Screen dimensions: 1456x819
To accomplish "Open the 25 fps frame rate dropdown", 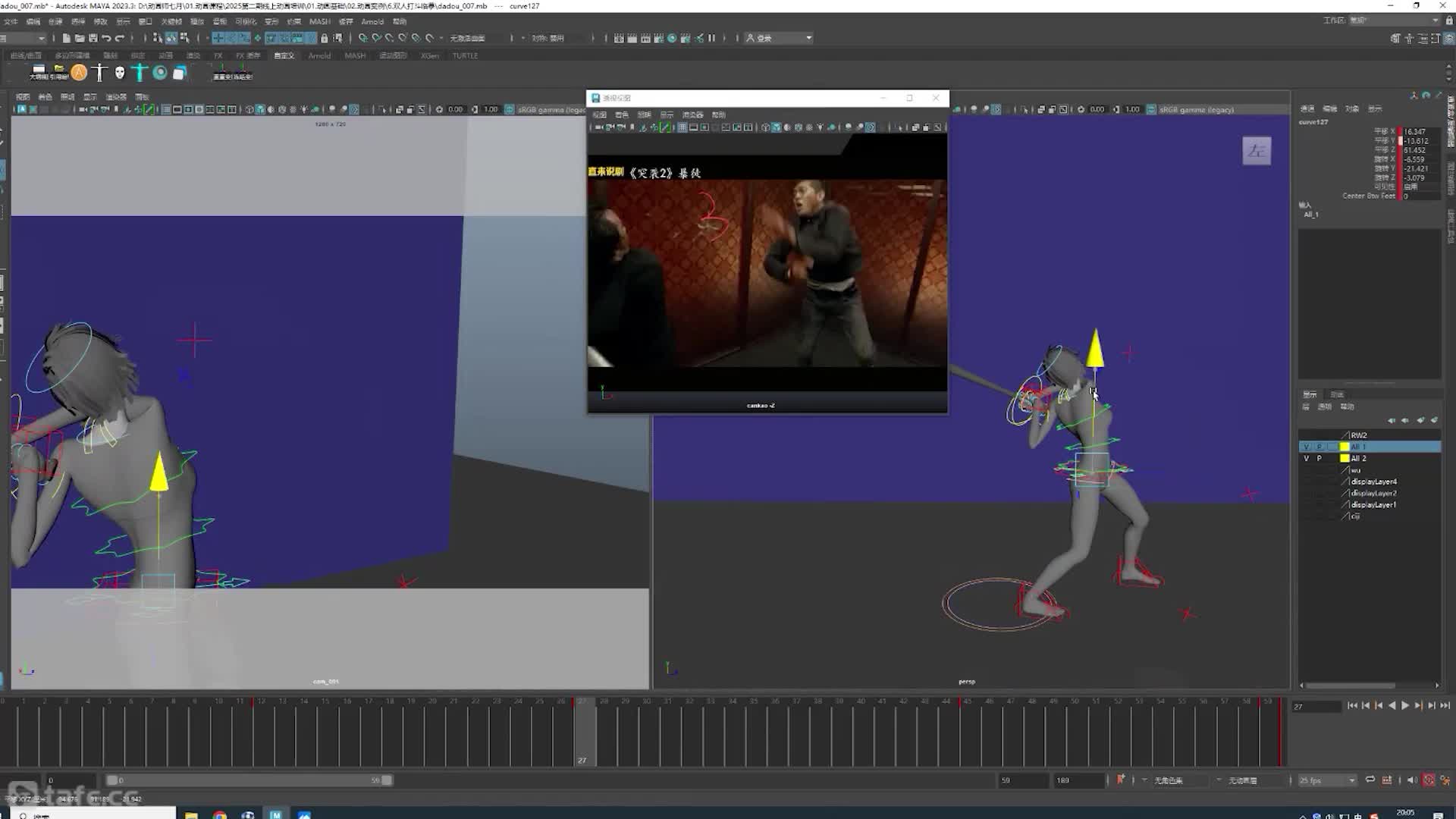I will click(x=1327, y=780).
